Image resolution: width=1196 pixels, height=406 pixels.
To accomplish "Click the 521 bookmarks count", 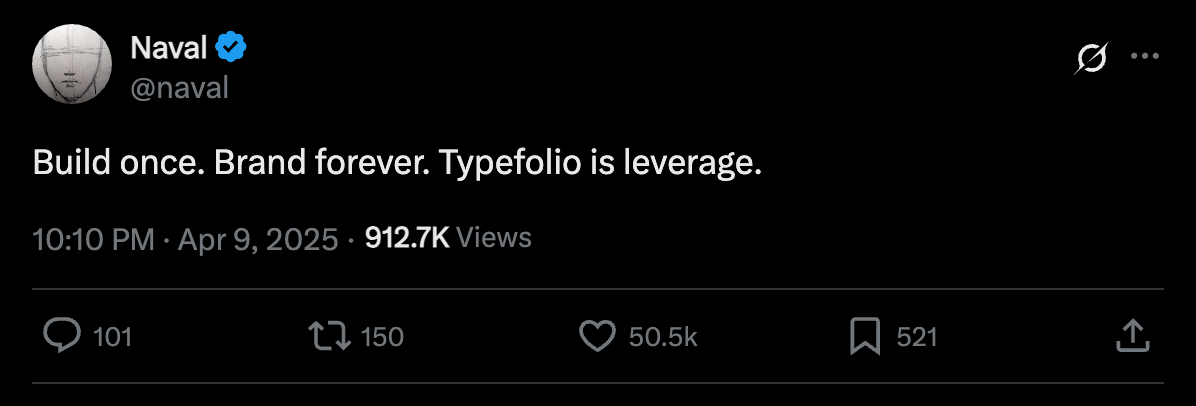I will coord(917,337).
